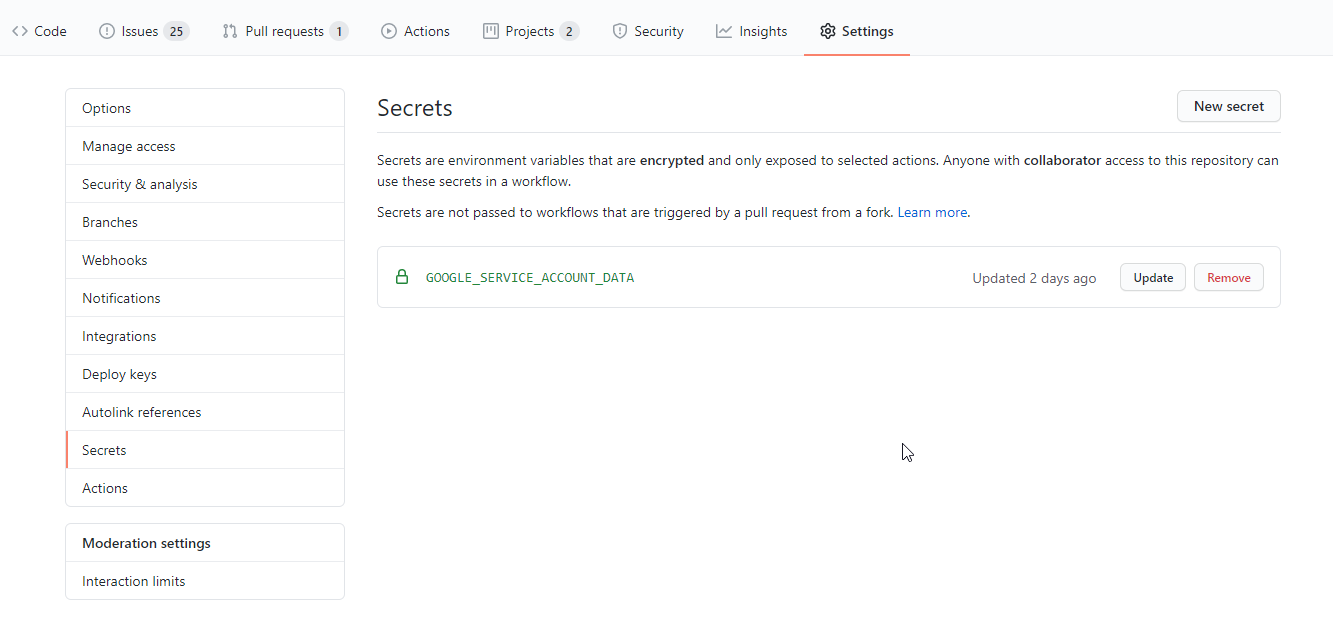Click the green lock icon beside the secret
Image resolution: width=1333 pixels, height=617 pixels.
coord(402,277)
